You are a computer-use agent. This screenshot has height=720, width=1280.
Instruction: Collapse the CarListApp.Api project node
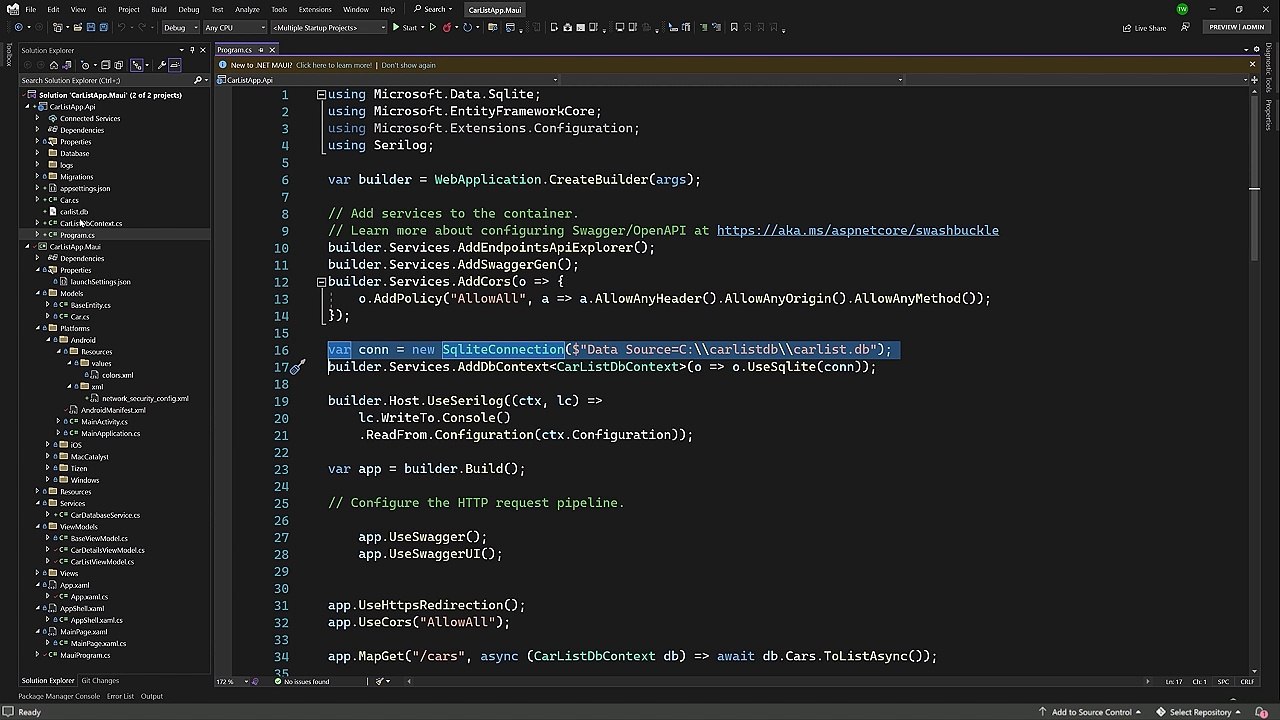27,106
